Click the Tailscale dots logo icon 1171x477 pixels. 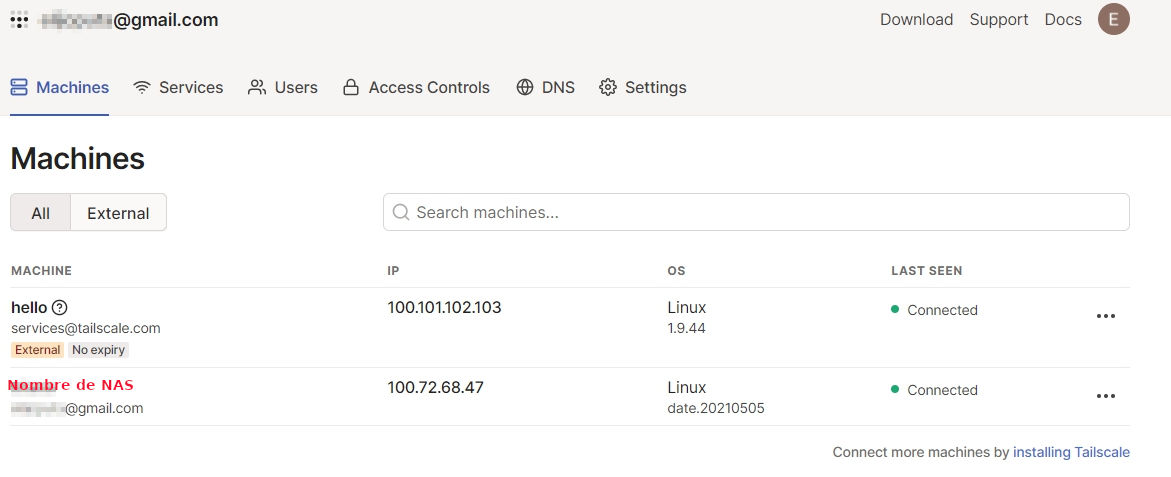pos(19,19)
